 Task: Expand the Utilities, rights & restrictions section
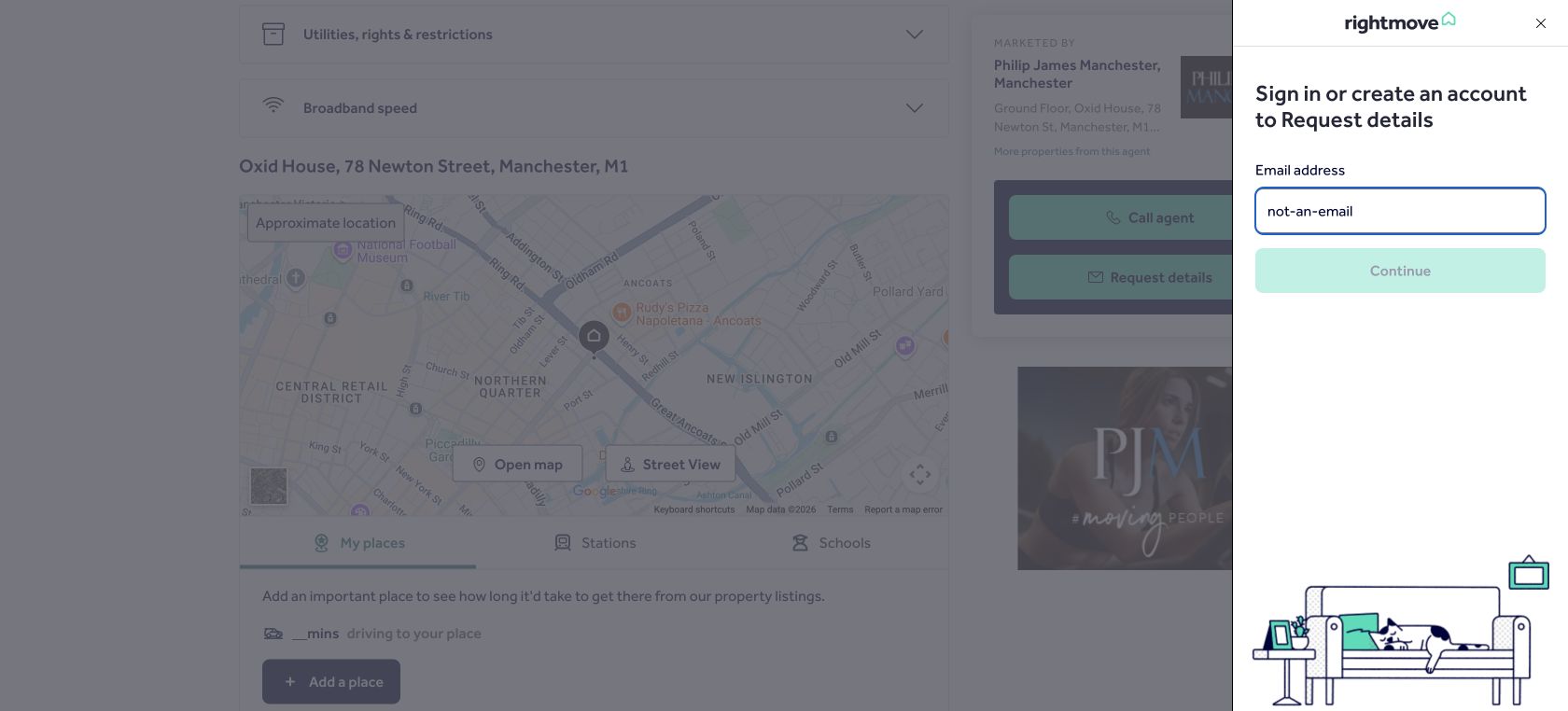(594, 35)
